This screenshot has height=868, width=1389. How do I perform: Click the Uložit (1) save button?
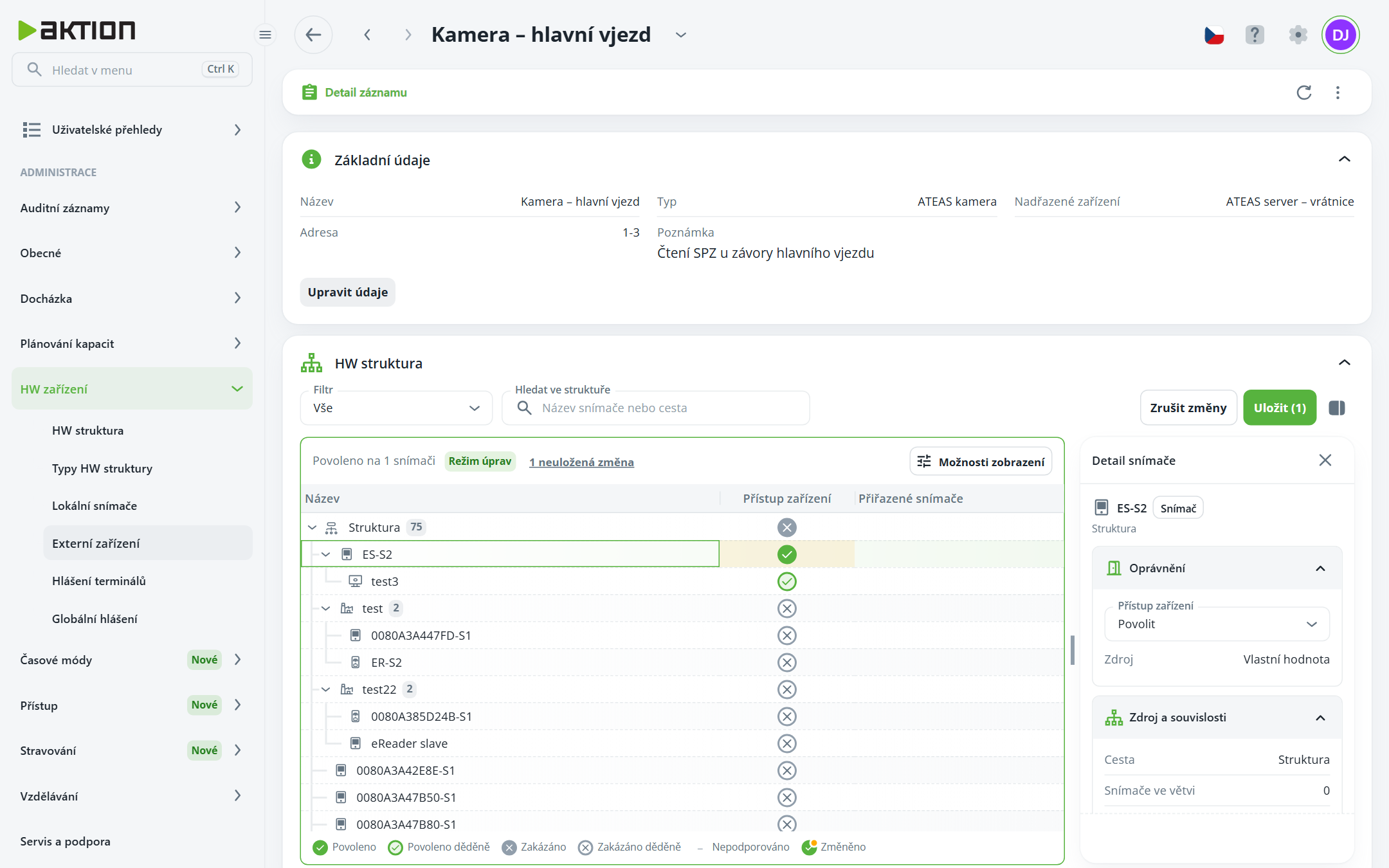tap(1280, 408)
